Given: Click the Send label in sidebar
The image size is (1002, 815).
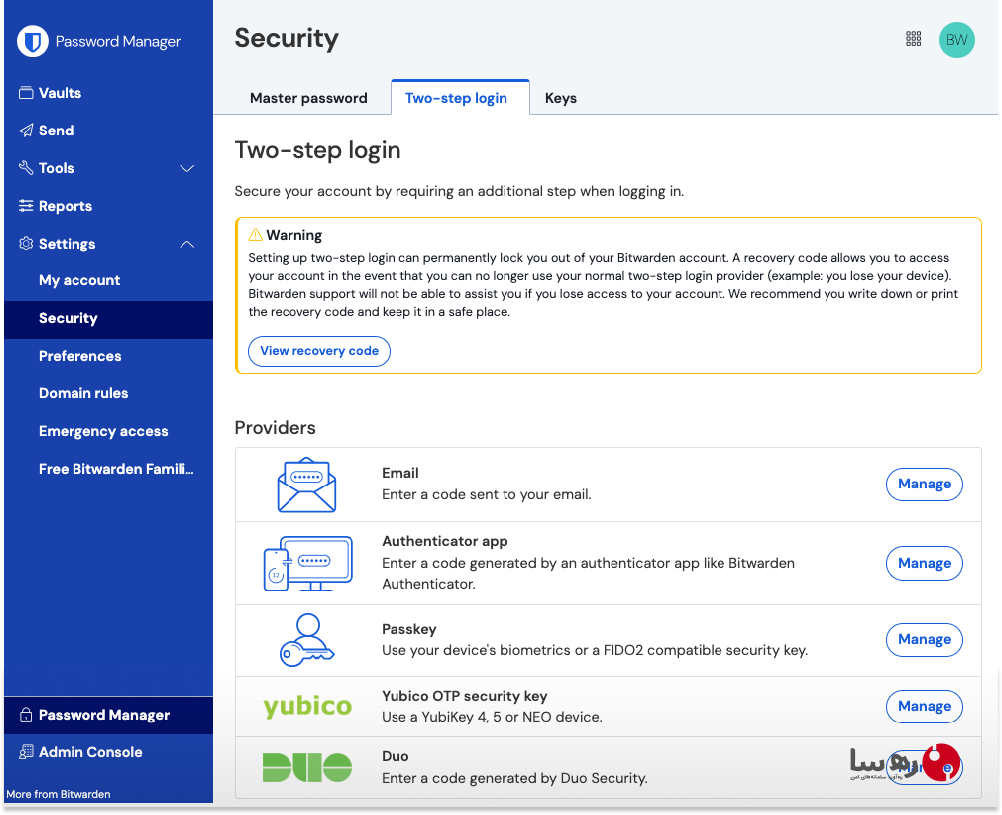Looking at the screenshot, I should point(56,130).
